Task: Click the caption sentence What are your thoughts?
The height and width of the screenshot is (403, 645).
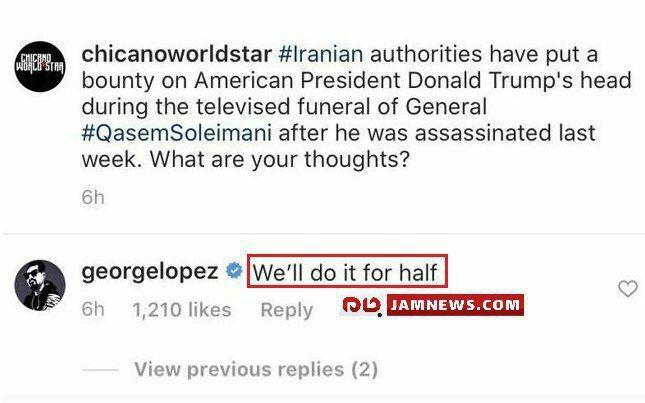Action: click(x=280, y=159)
